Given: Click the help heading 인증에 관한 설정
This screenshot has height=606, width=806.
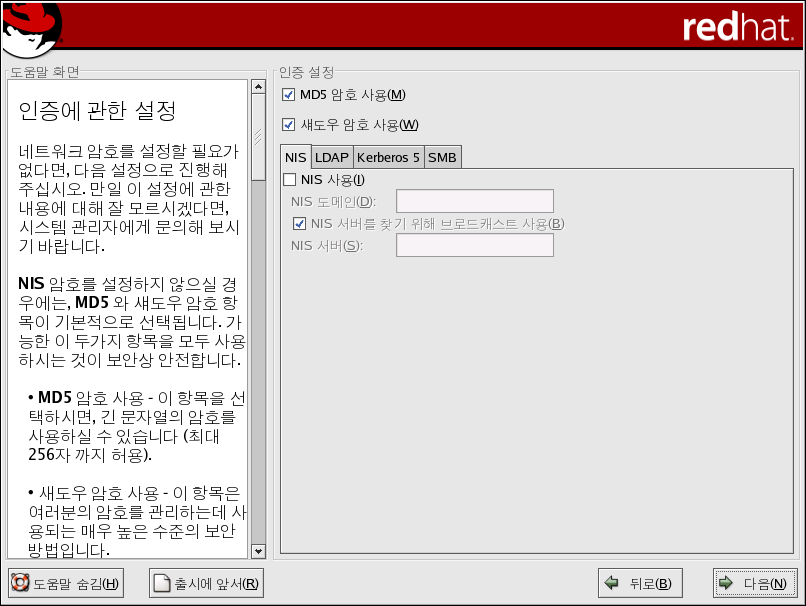Looking at the screenshot, I should (x=98, y=108).
